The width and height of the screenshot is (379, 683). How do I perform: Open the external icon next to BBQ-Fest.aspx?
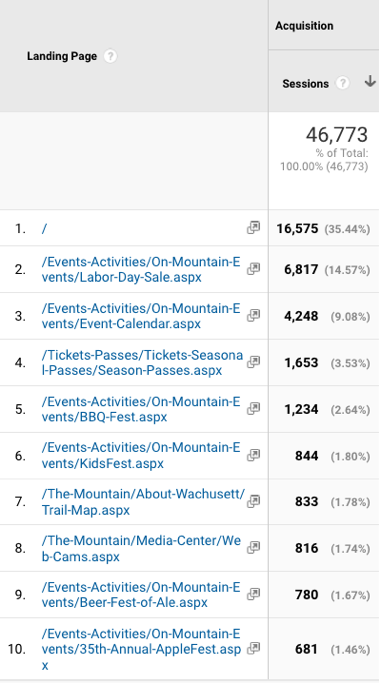254,409
